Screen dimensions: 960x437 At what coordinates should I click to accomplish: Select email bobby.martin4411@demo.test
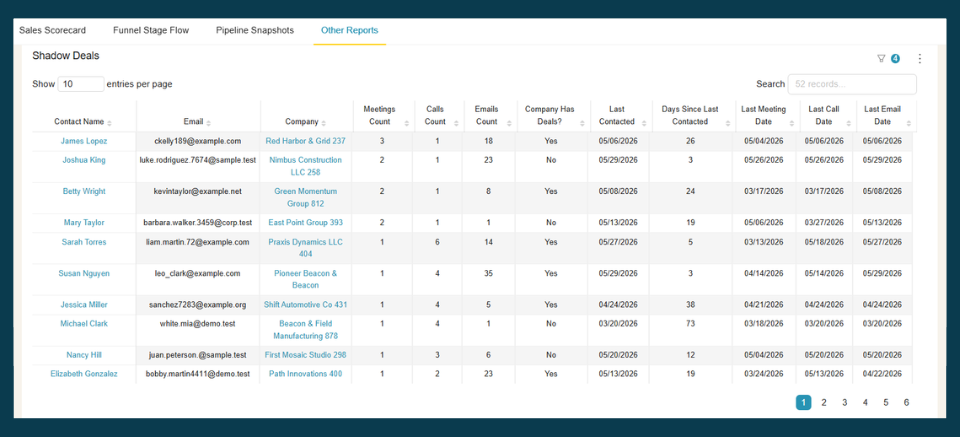click(198, 374)
